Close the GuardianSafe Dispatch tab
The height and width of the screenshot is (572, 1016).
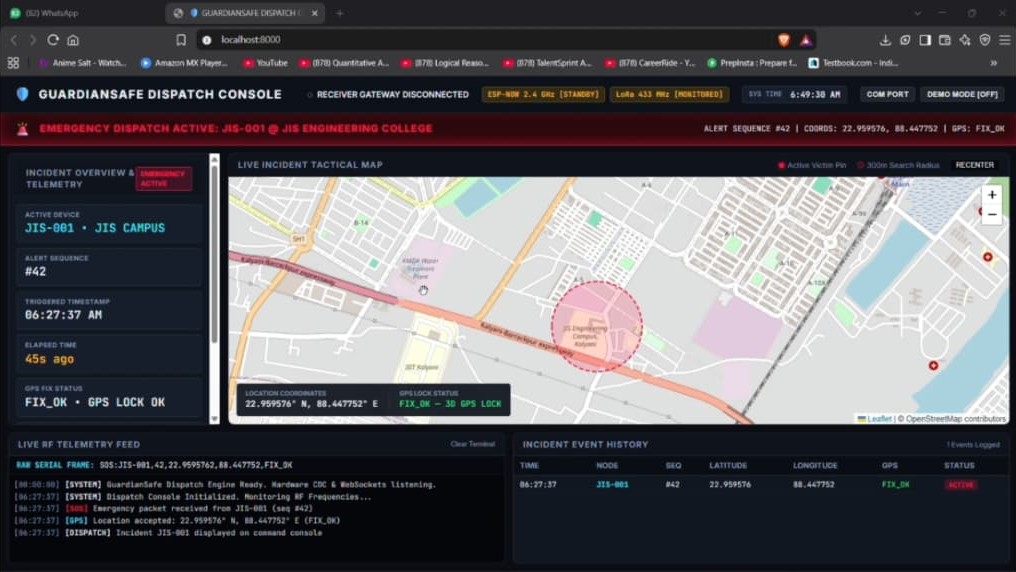(315, 13)
